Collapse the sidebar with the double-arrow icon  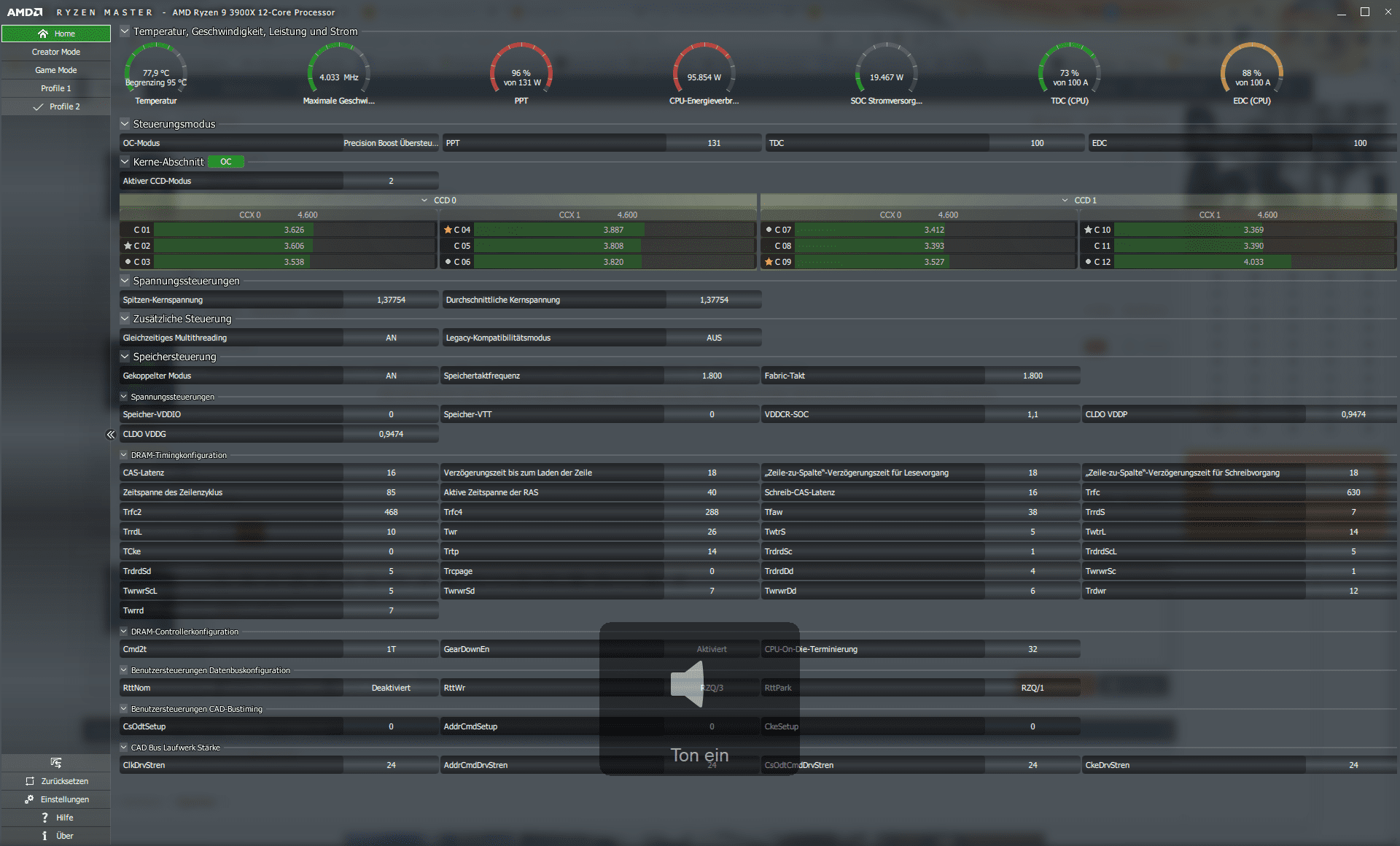tap(111, 435)
